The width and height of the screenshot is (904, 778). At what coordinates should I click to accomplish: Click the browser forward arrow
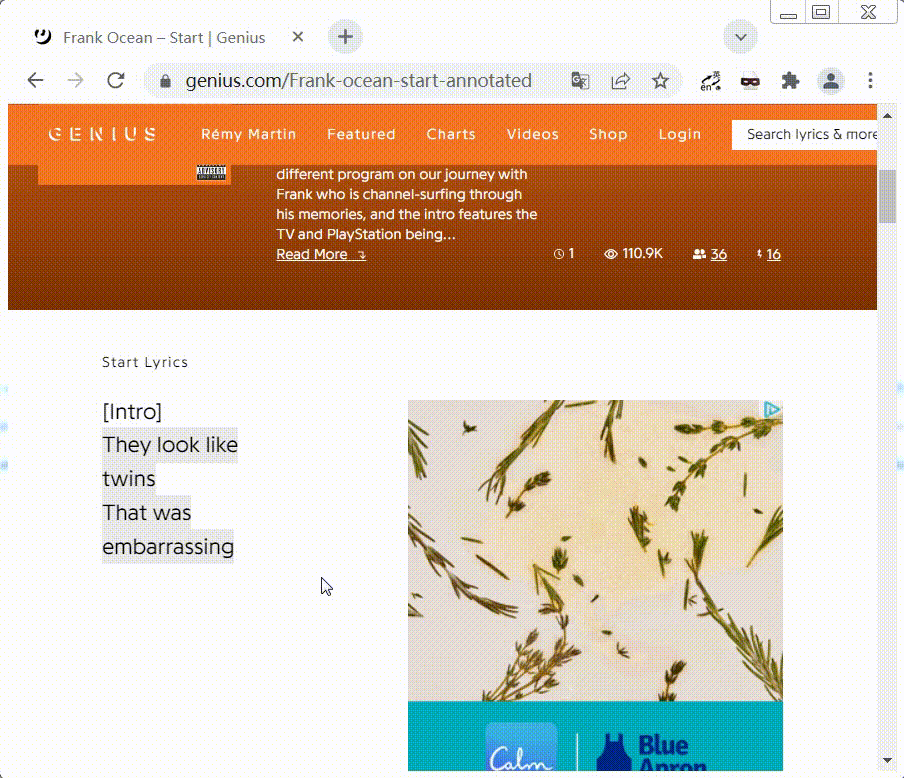76,80
